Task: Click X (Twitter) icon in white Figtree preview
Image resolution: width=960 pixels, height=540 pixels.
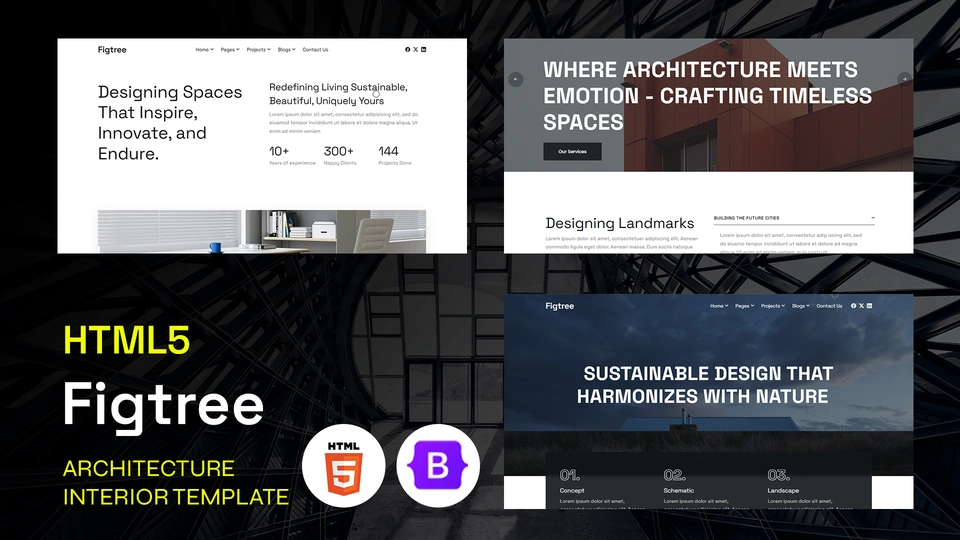Action: coord(416,50)
